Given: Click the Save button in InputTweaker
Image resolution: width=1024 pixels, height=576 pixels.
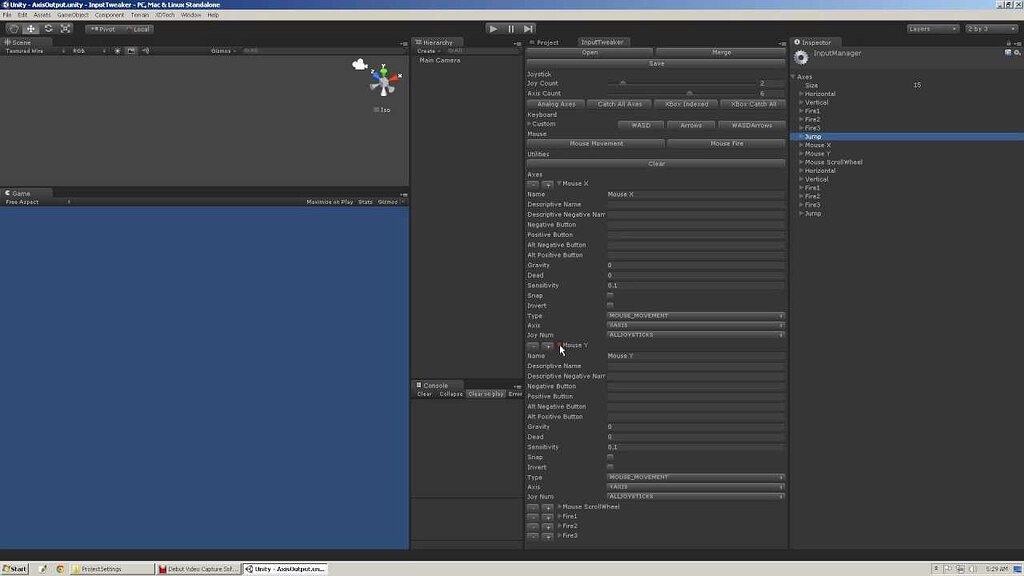Looking at the screenshot, I should pyautogui.click(x=655, y=63).
